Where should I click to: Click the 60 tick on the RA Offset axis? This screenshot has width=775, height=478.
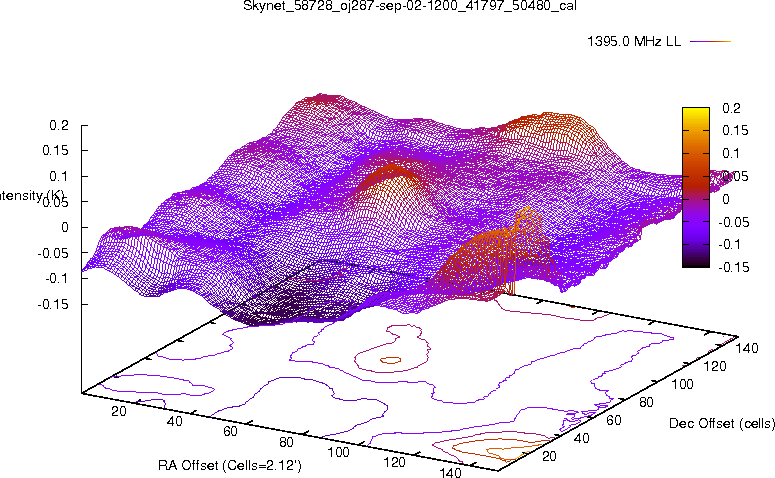(230, 431)
